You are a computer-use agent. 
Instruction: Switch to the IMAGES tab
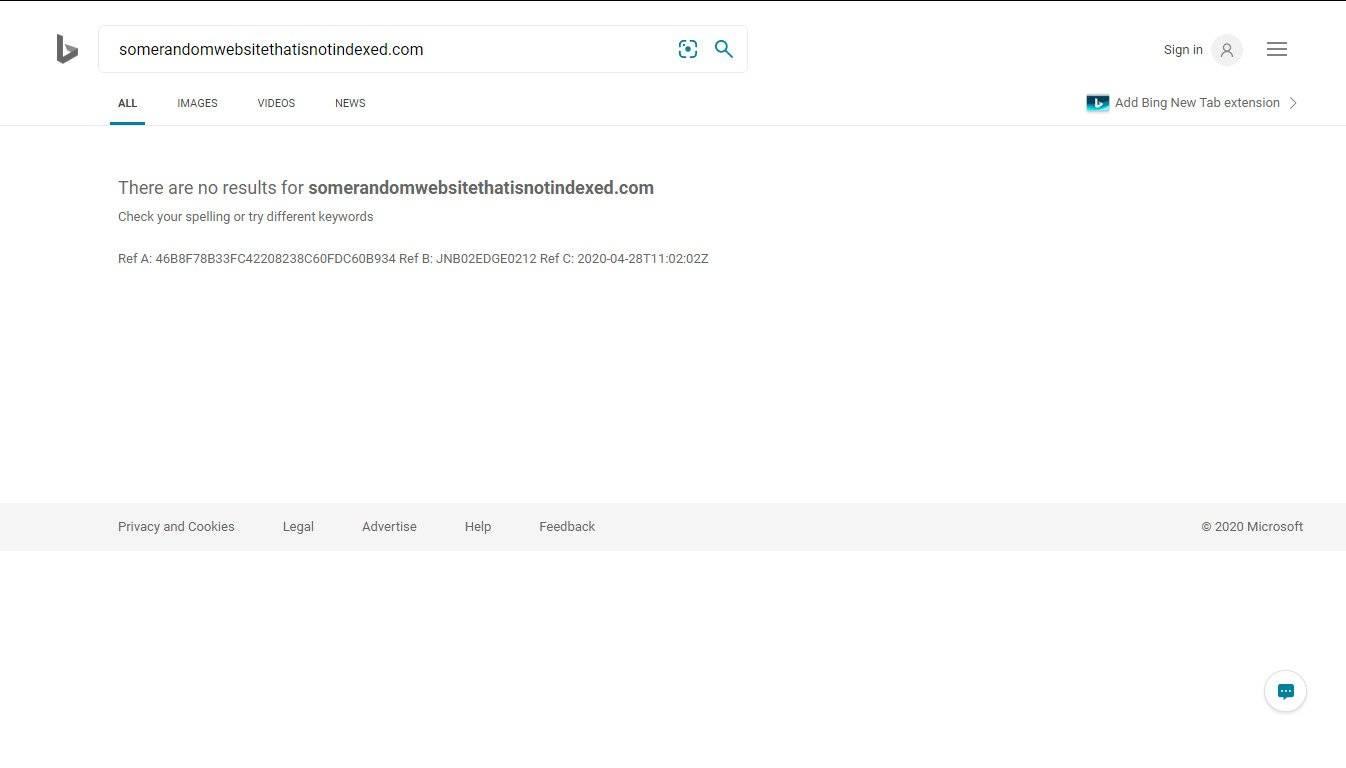pos(197,103)
